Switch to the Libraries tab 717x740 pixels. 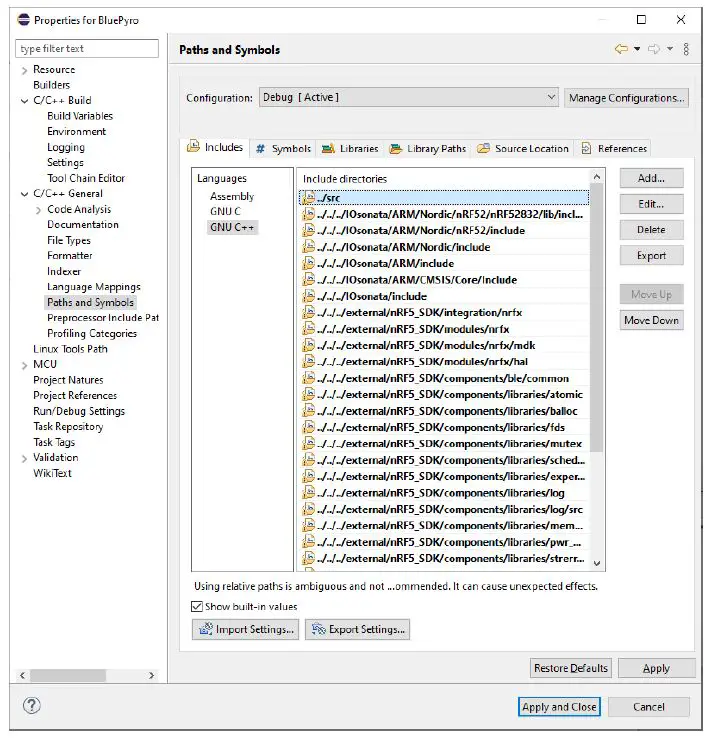[350, 149]
